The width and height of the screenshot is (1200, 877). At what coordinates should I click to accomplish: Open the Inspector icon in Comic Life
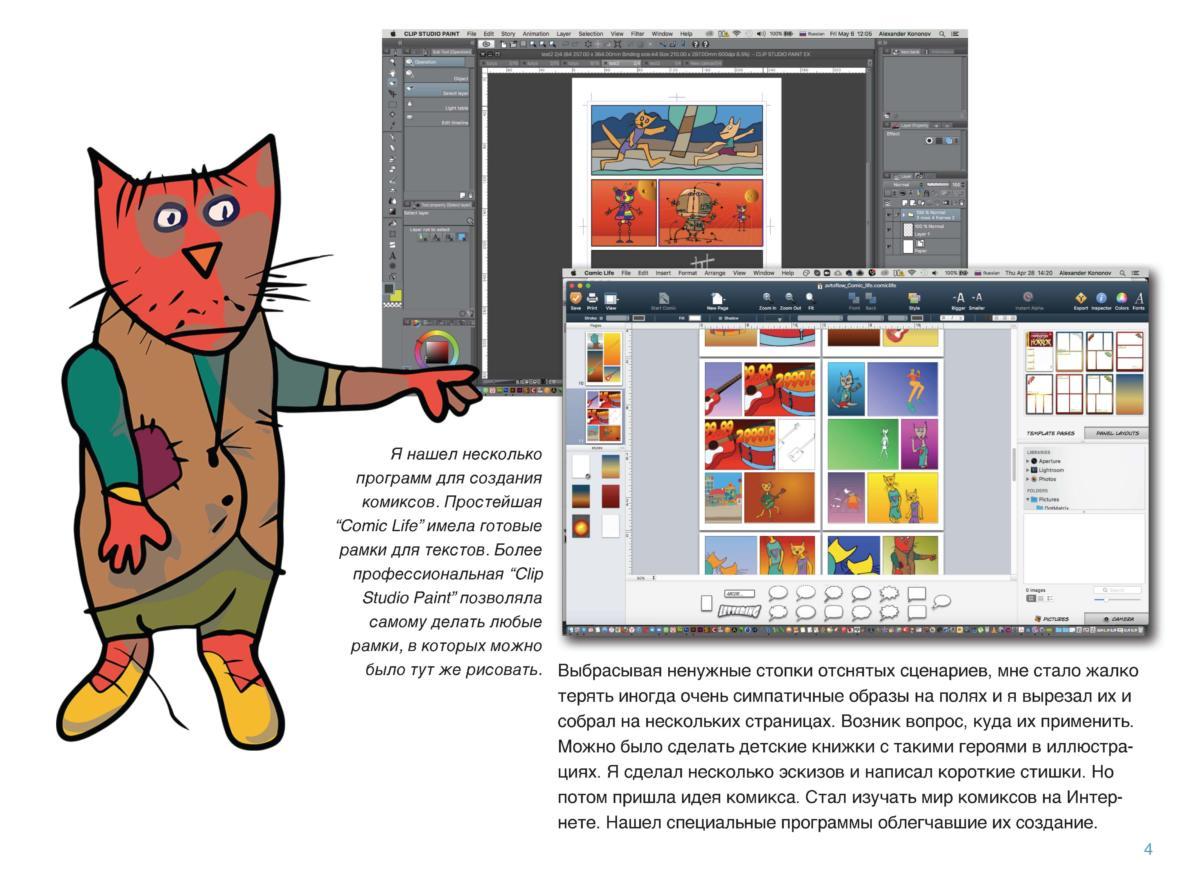tap(1101, 298)
